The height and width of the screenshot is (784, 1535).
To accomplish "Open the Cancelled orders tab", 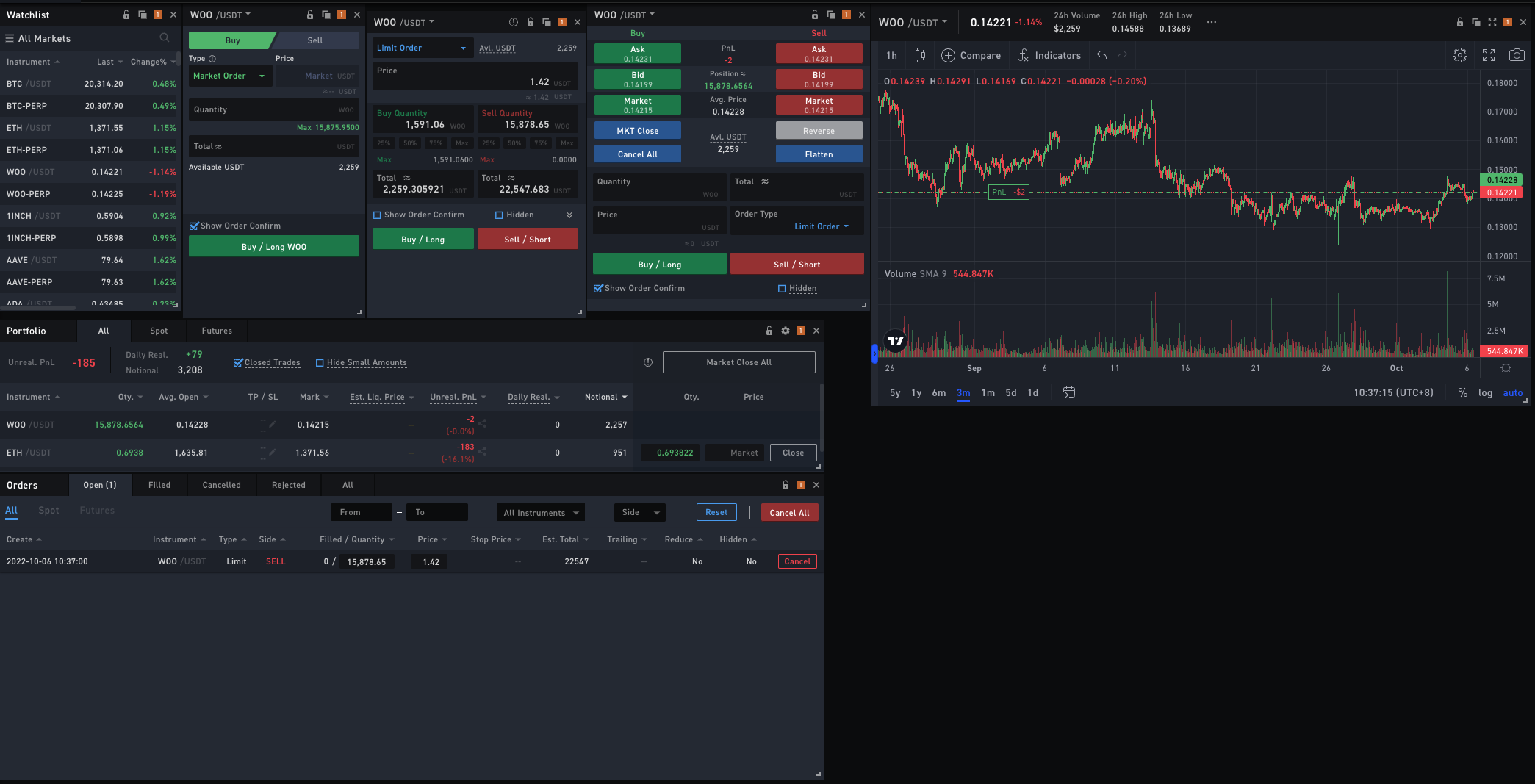I will pos(221,485).
